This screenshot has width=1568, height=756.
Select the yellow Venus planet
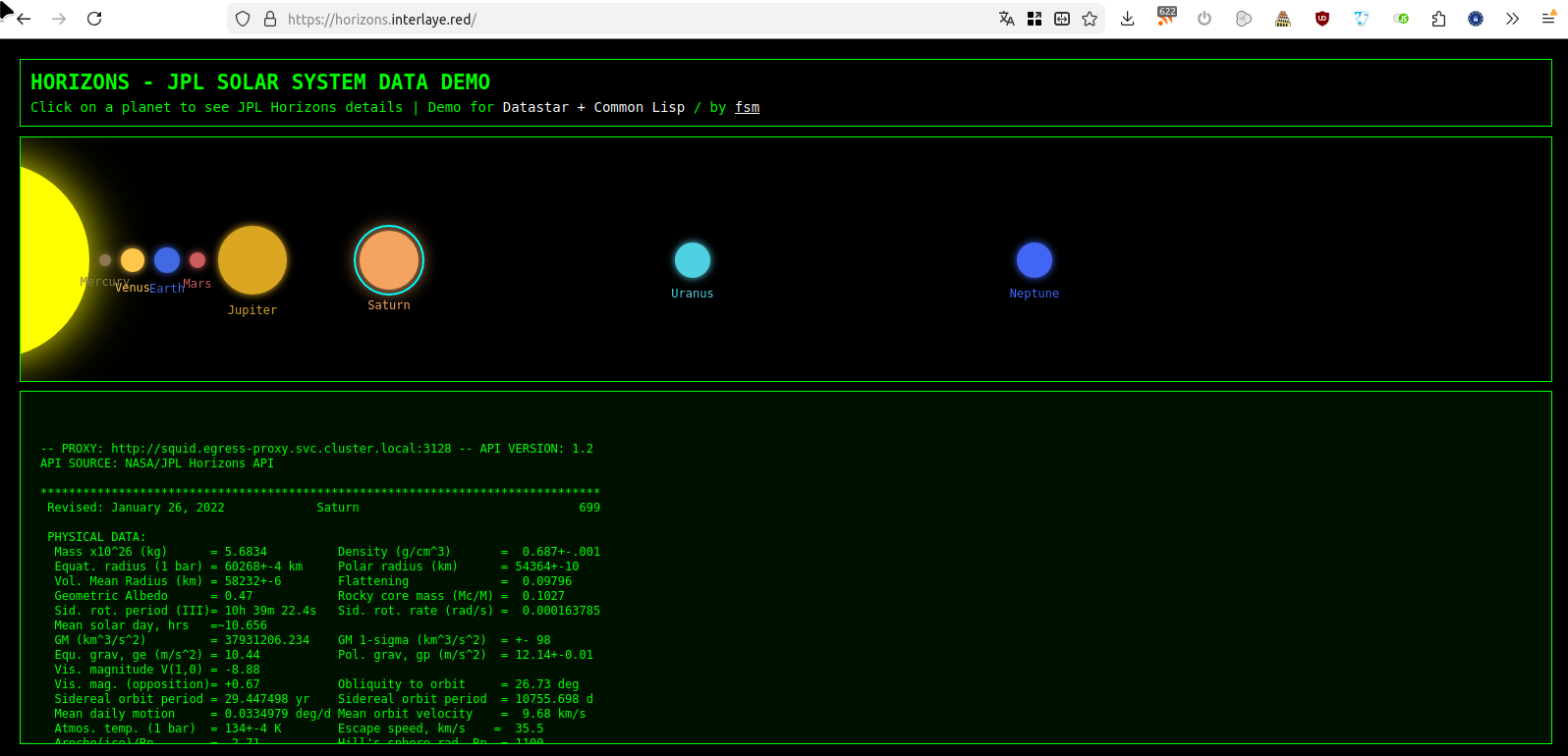(x=133, y=260)
